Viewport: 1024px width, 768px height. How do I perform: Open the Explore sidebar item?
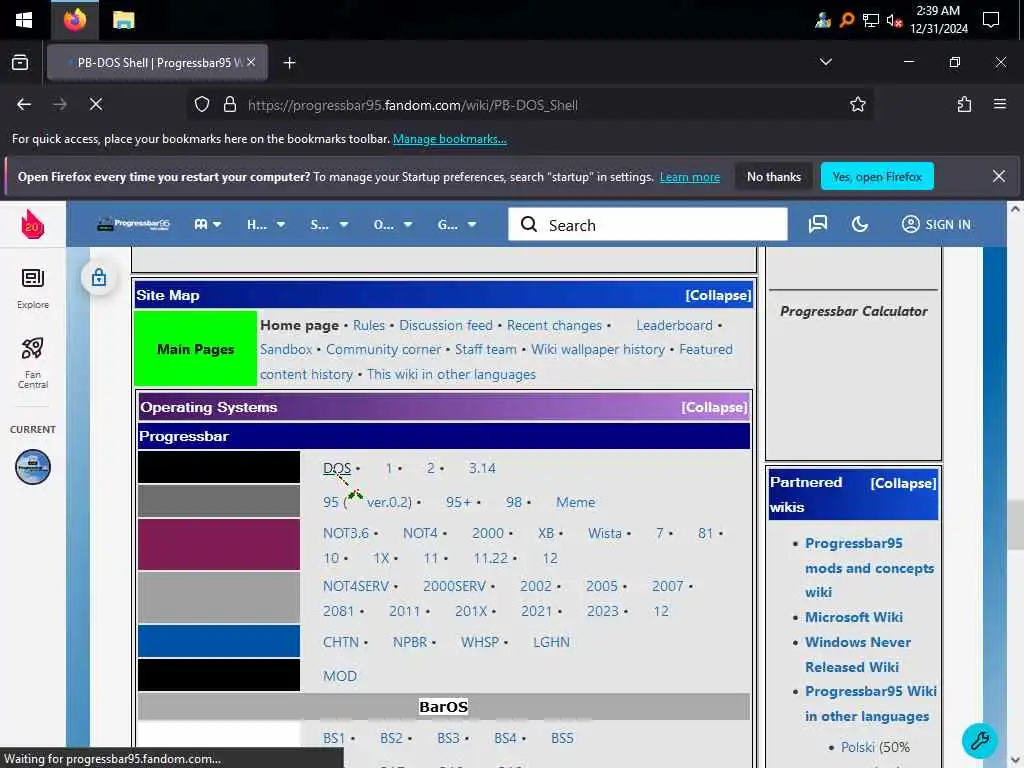point(33,289)
